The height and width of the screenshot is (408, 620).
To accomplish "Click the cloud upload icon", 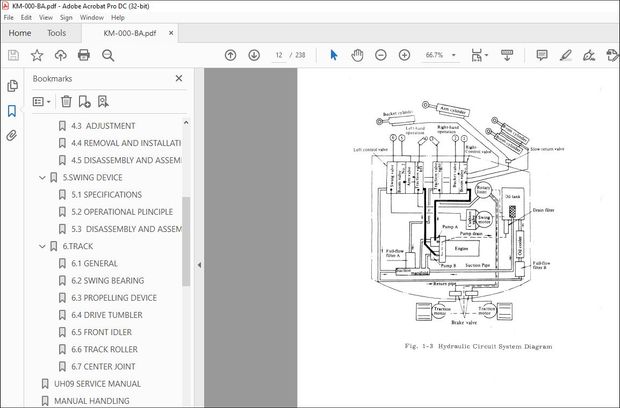I will coord(60,55).
